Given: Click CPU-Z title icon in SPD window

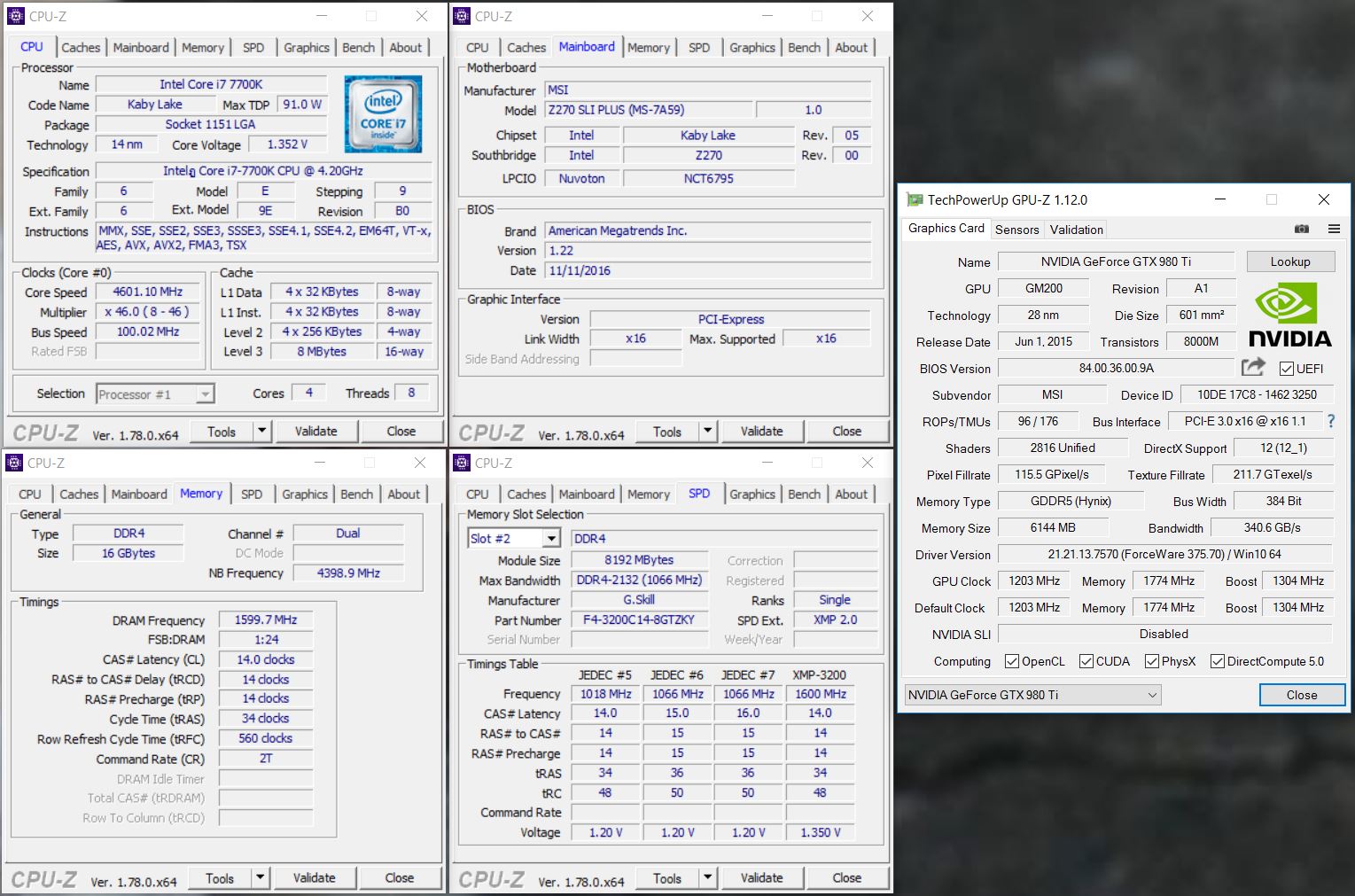Looking at the screenshot, I should tap(461, 463).
